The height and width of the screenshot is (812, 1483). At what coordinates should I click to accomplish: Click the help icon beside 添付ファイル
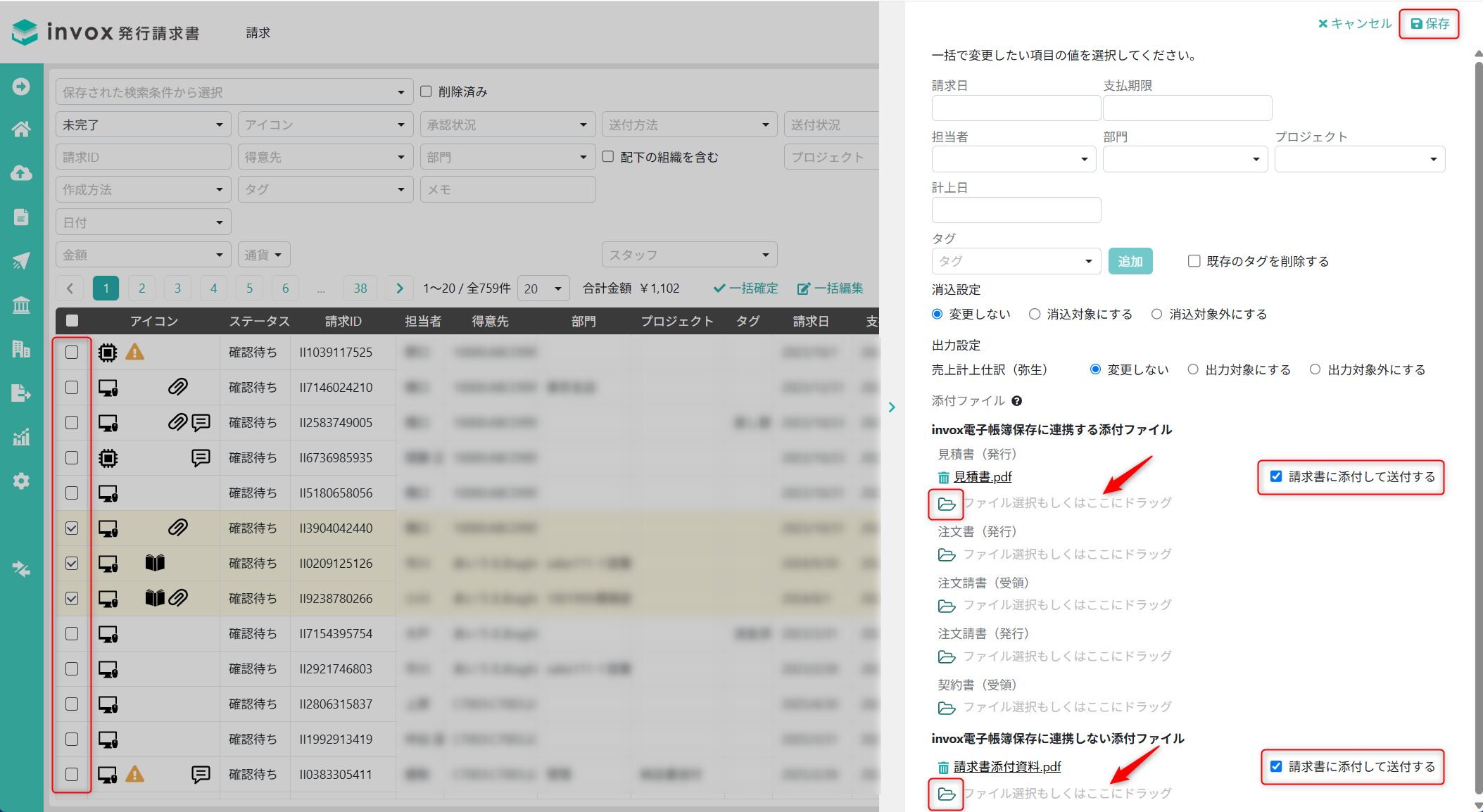[1016, 401]
